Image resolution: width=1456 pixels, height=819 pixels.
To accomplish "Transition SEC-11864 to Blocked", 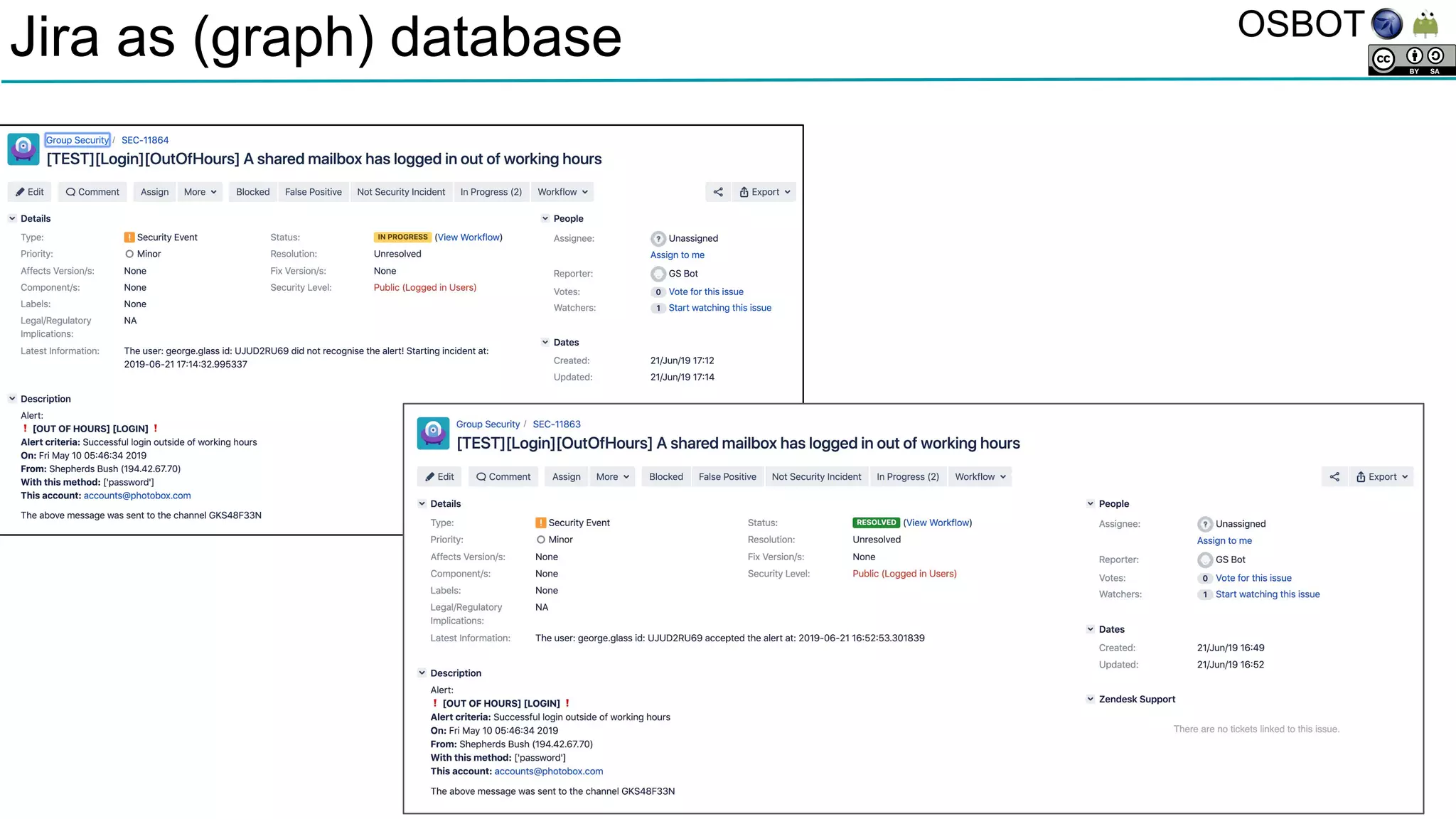I will click(253, 192).
